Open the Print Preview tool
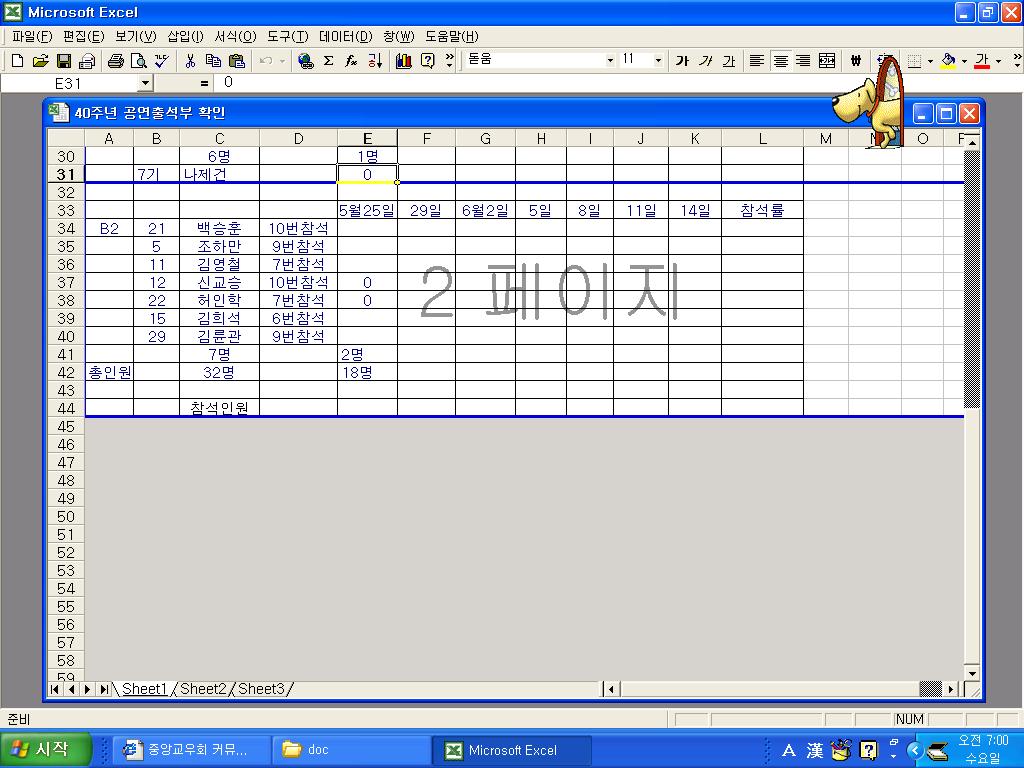 (139, 61)
